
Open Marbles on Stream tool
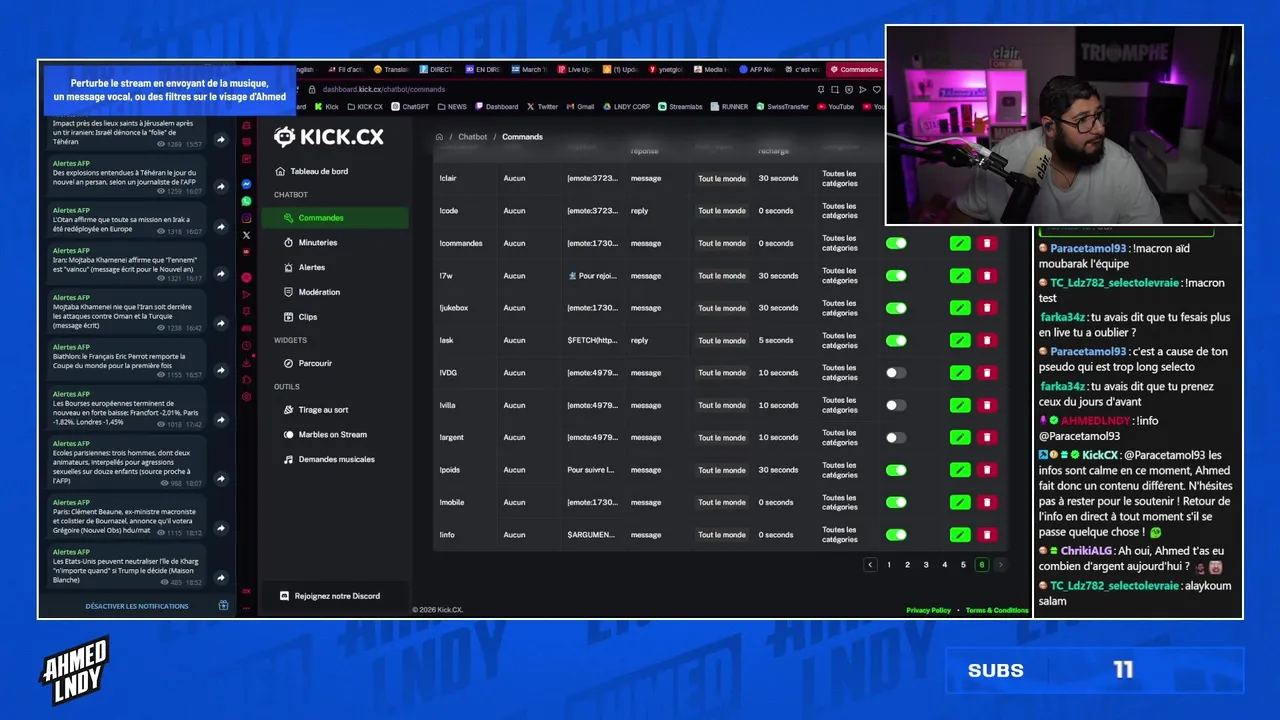coord(335,435)
